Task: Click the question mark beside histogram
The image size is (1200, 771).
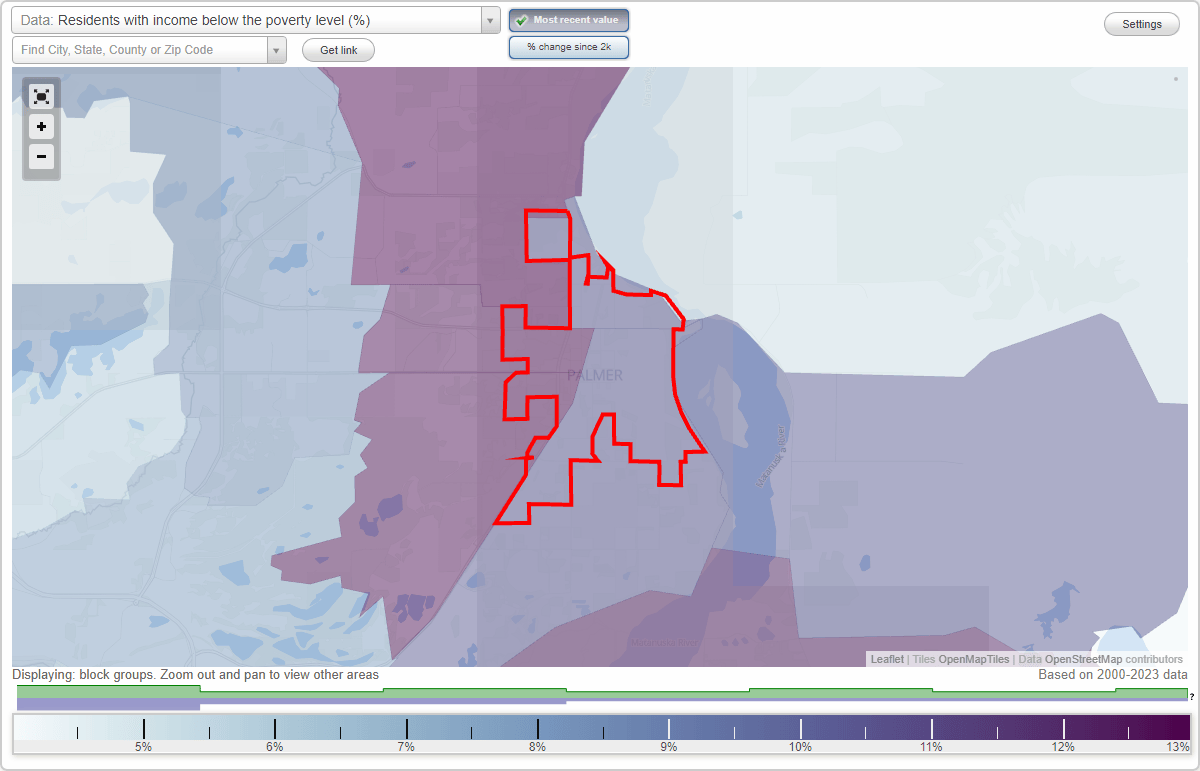Action: click(1192, 696)
